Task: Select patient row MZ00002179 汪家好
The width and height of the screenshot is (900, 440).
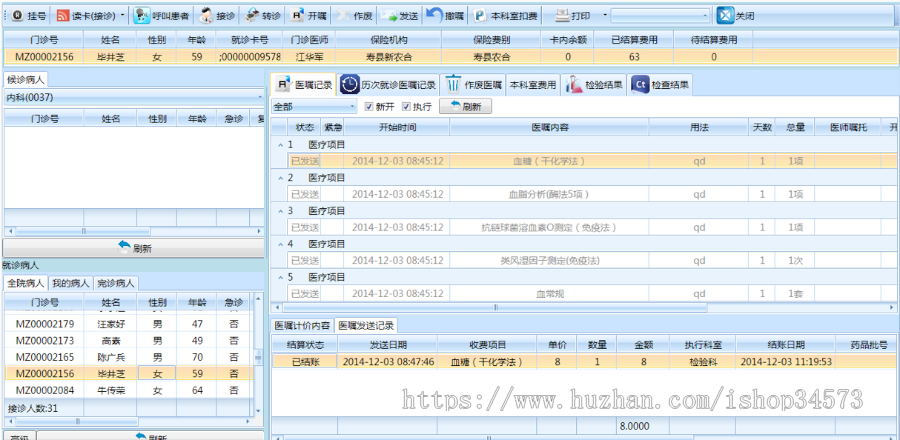Action: tap(127, 324)
